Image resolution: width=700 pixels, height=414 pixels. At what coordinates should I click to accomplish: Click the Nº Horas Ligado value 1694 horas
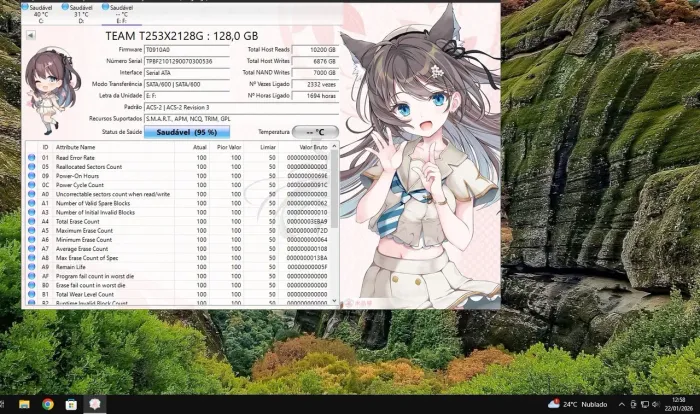[x=315, y=96]
